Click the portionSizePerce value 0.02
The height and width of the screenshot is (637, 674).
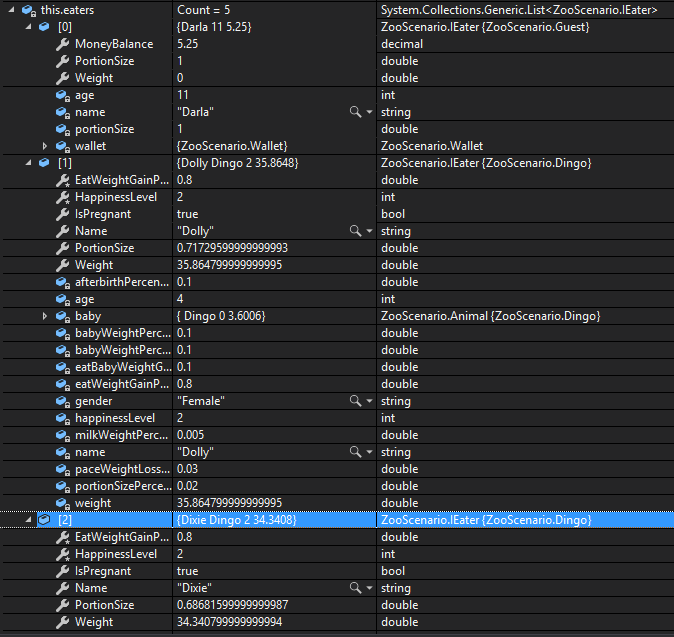click(187, 486)
